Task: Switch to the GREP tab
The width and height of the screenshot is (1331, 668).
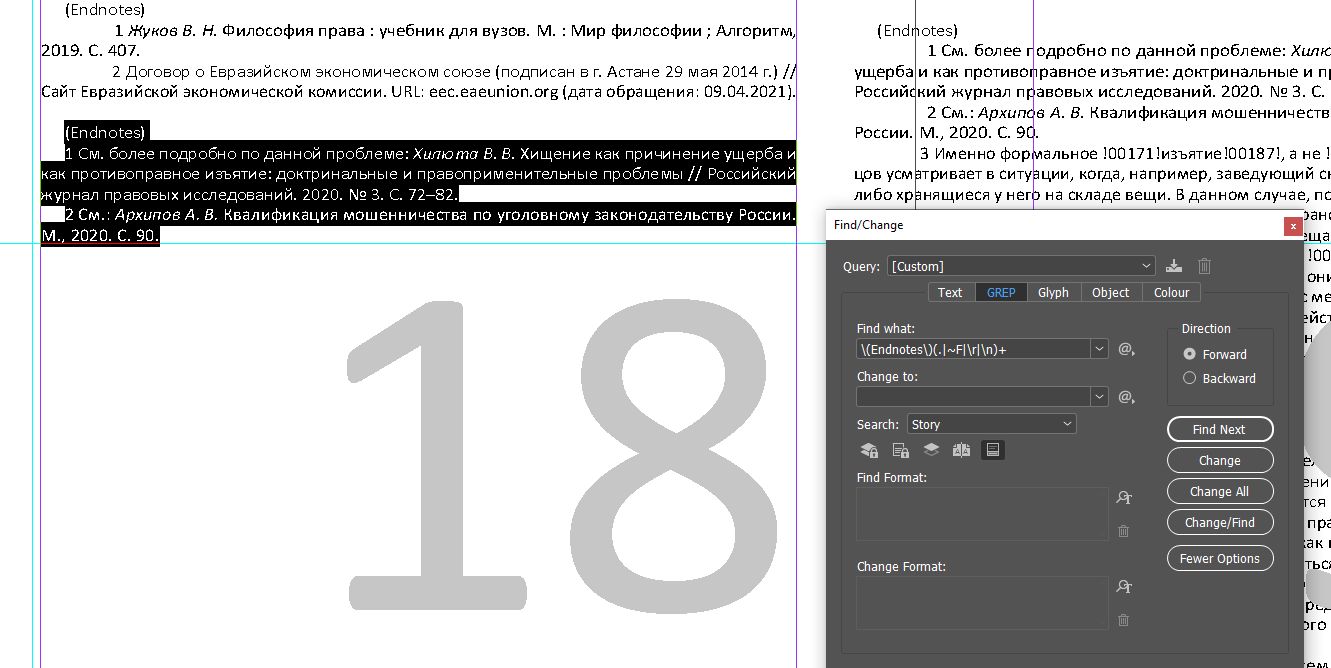Action: point(1000,292)
